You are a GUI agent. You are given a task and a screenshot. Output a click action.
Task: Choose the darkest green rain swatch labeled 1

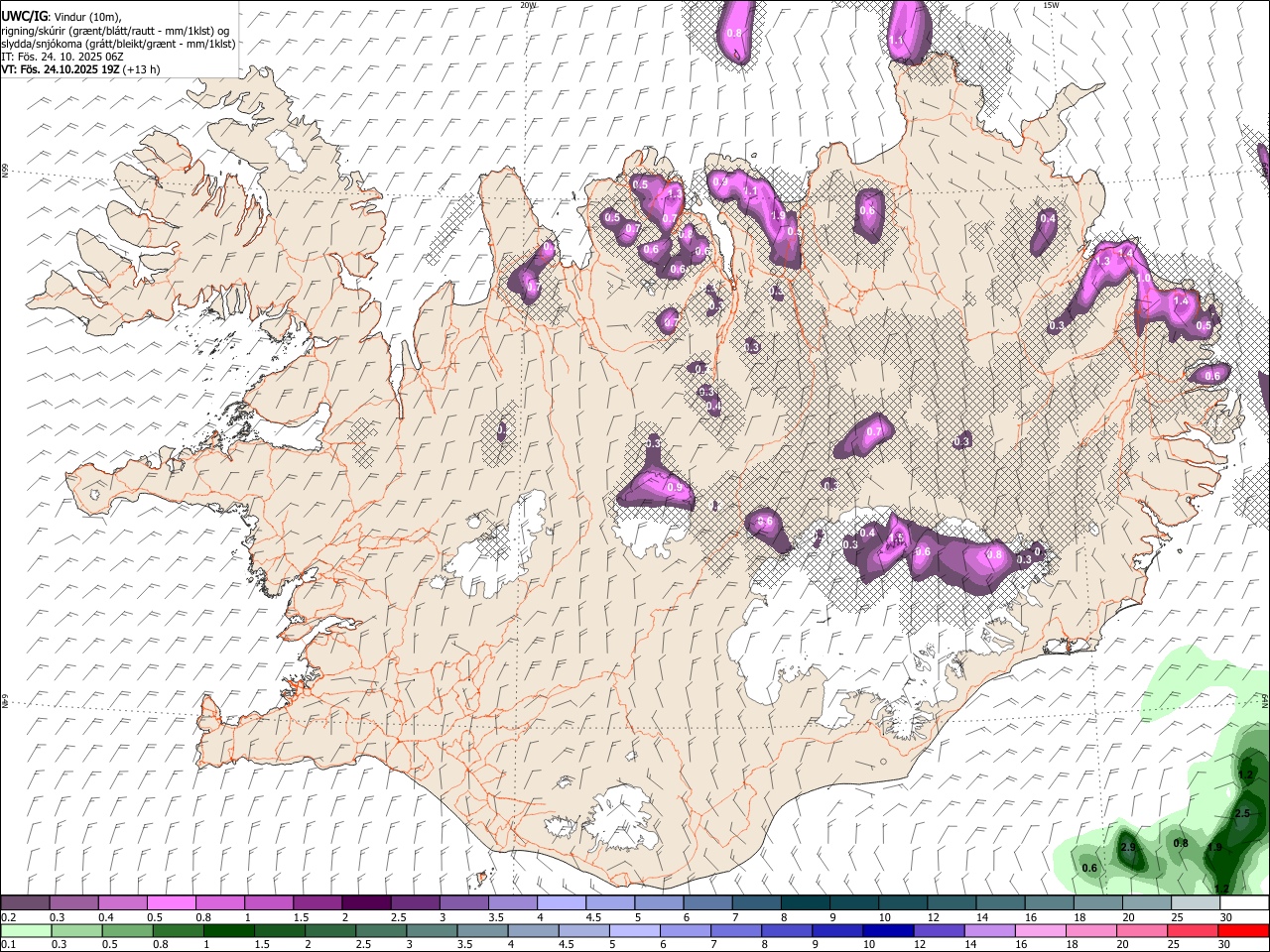(x=228, y=930)
